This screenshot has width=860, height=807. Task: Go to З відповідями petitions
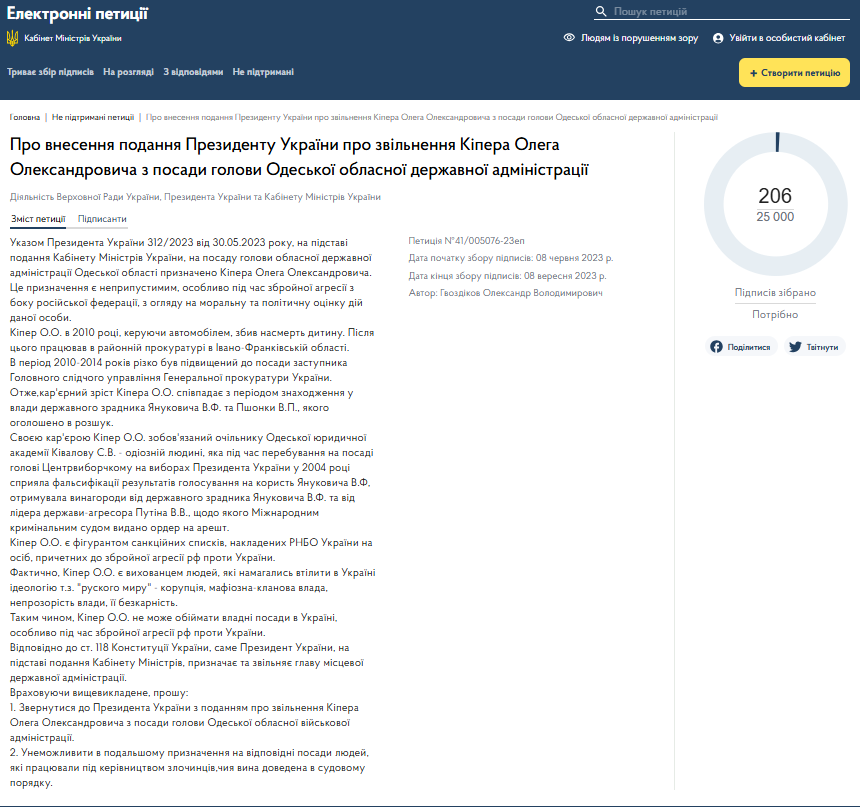[x=193, y=72]
